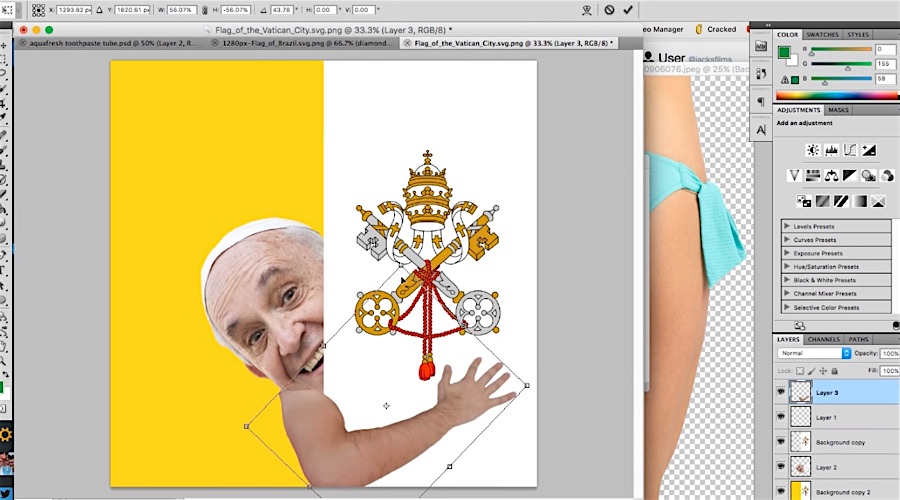The height and width of the screenshot is (500, 900).
Task: Add an Invert adjustment
Action: click(804, 201)
